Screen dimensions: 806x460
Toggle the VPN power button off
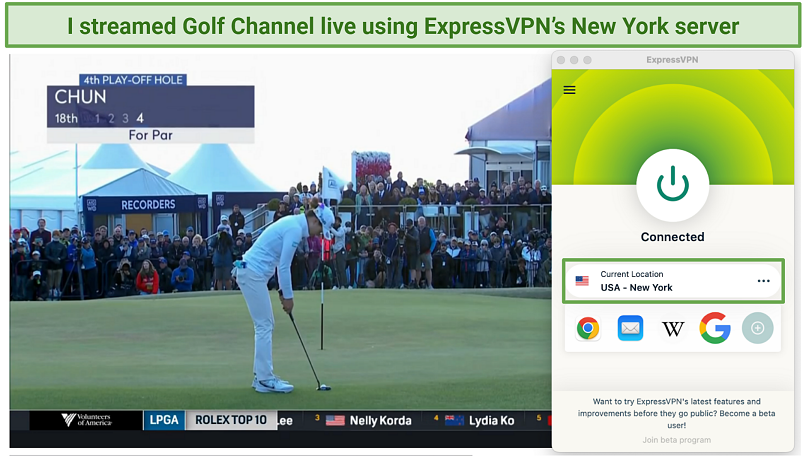[x=672, y=185]
